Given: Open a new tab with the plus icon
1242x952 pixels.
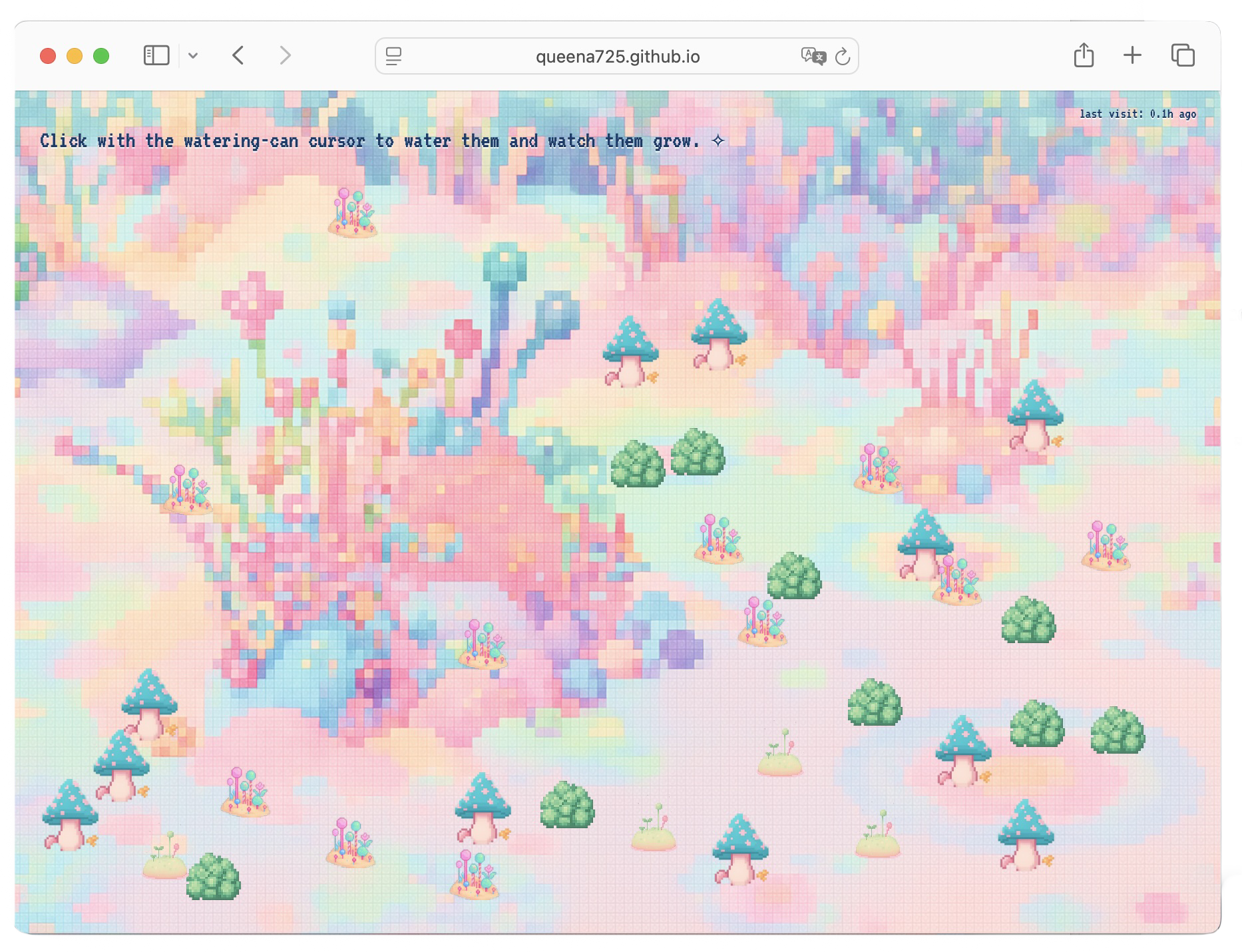Looking at the screenshot, I should (1132, 56).
